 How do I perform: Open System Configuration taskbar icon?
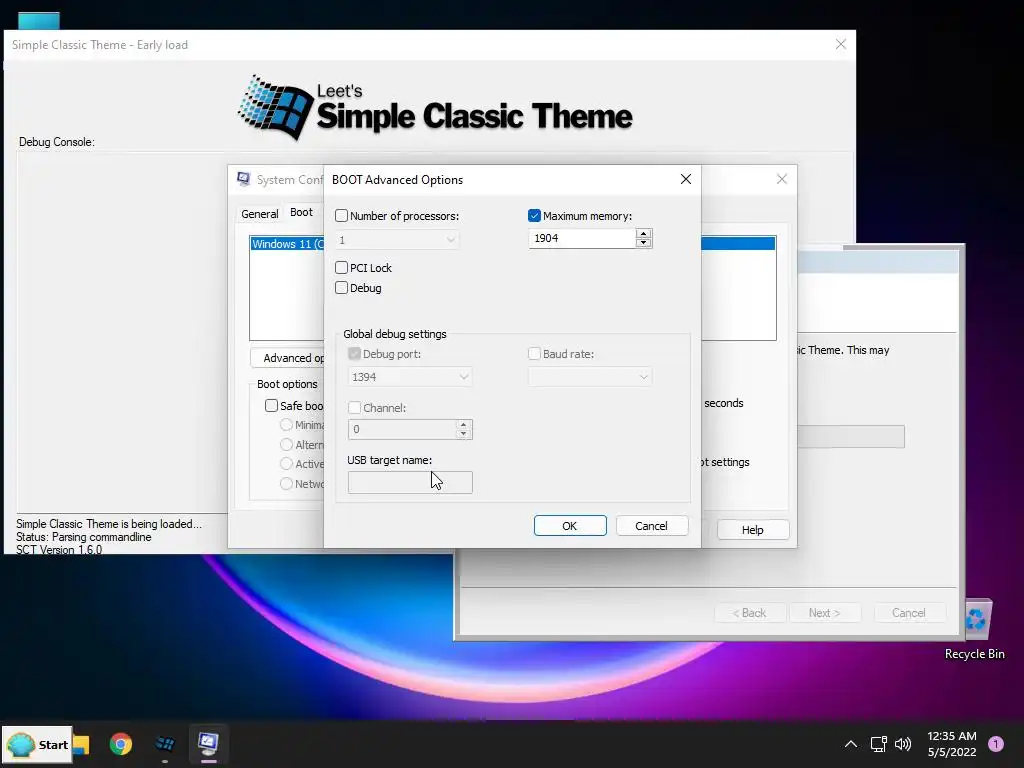(208, 744)
